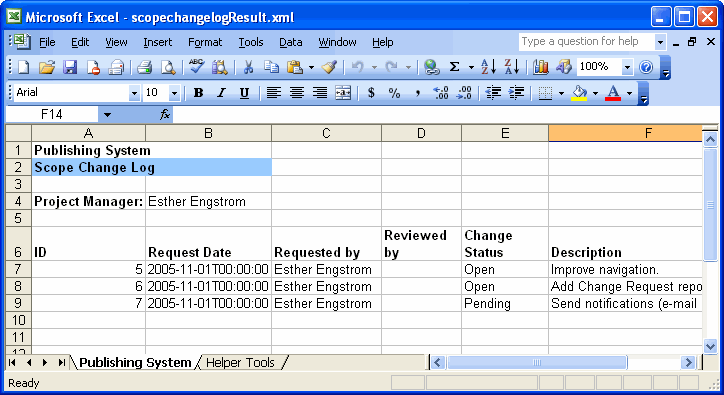Select column C header
This screenshot has width=724, height=395.
click(326, 133)
